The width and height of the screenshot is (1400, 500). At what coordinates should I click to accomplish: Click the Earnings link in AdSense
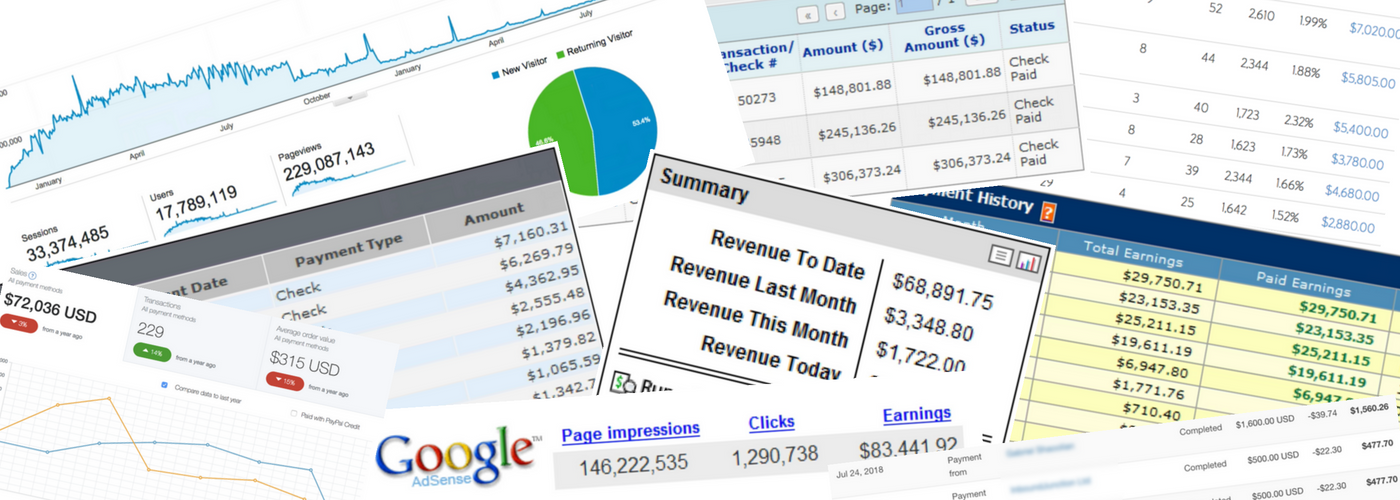(917, 414)
